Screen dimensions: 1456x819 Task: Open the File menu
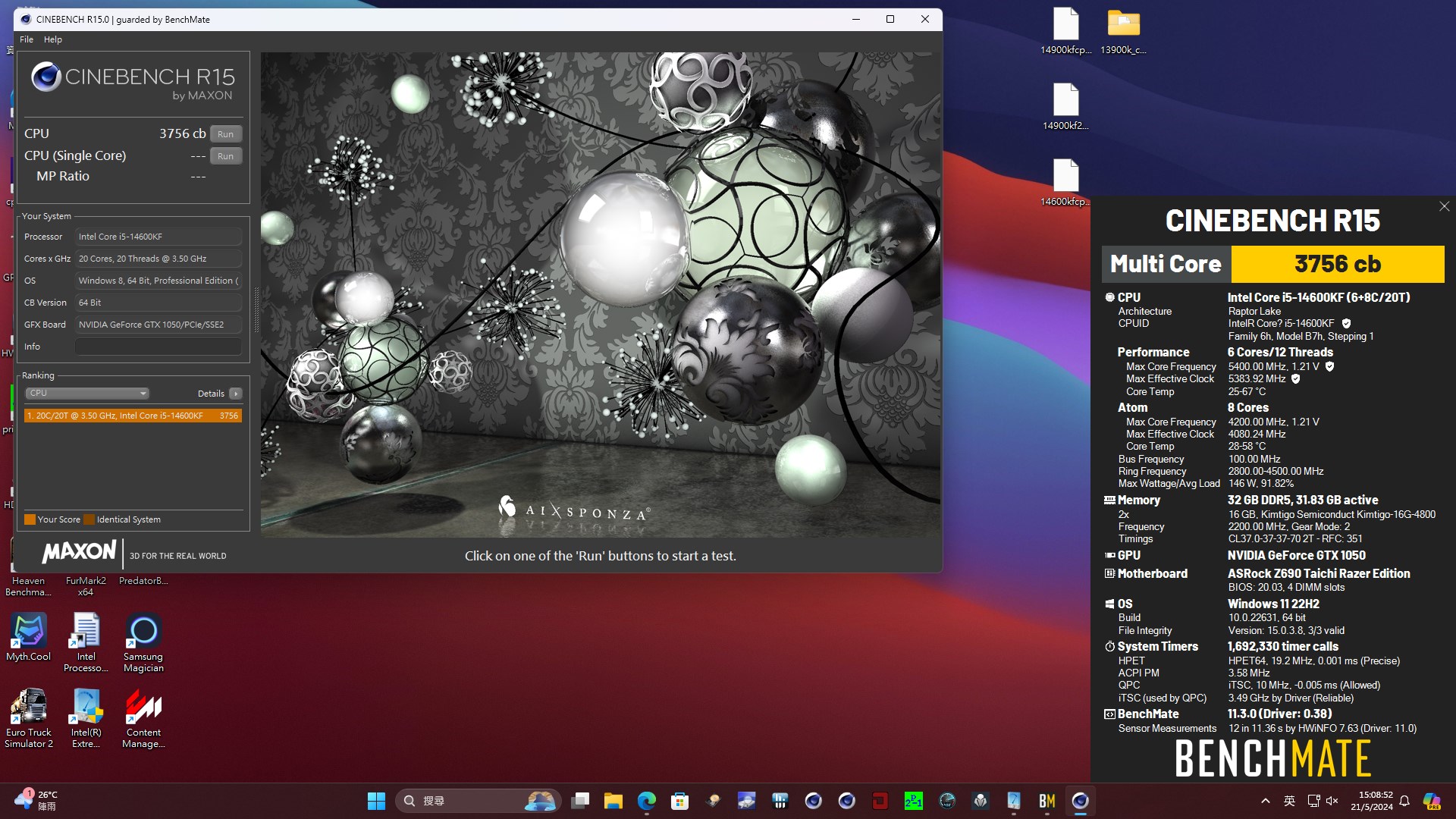[x=27, y=39]
